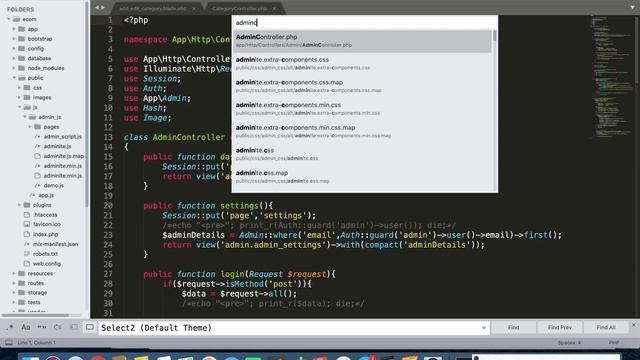Open adminlte.min.js in sidebar
Screen dimensions: 640x360
62,166
